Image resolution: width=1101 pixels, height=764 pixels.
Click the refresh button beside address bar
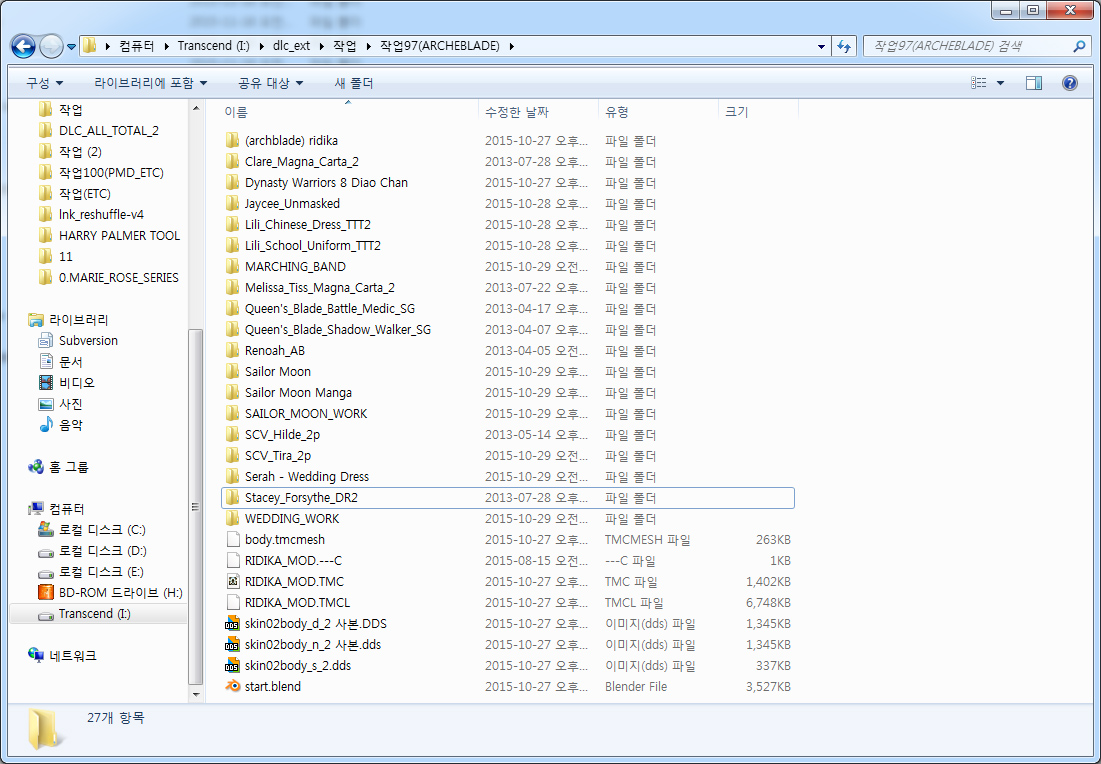[x=845, y=46]
